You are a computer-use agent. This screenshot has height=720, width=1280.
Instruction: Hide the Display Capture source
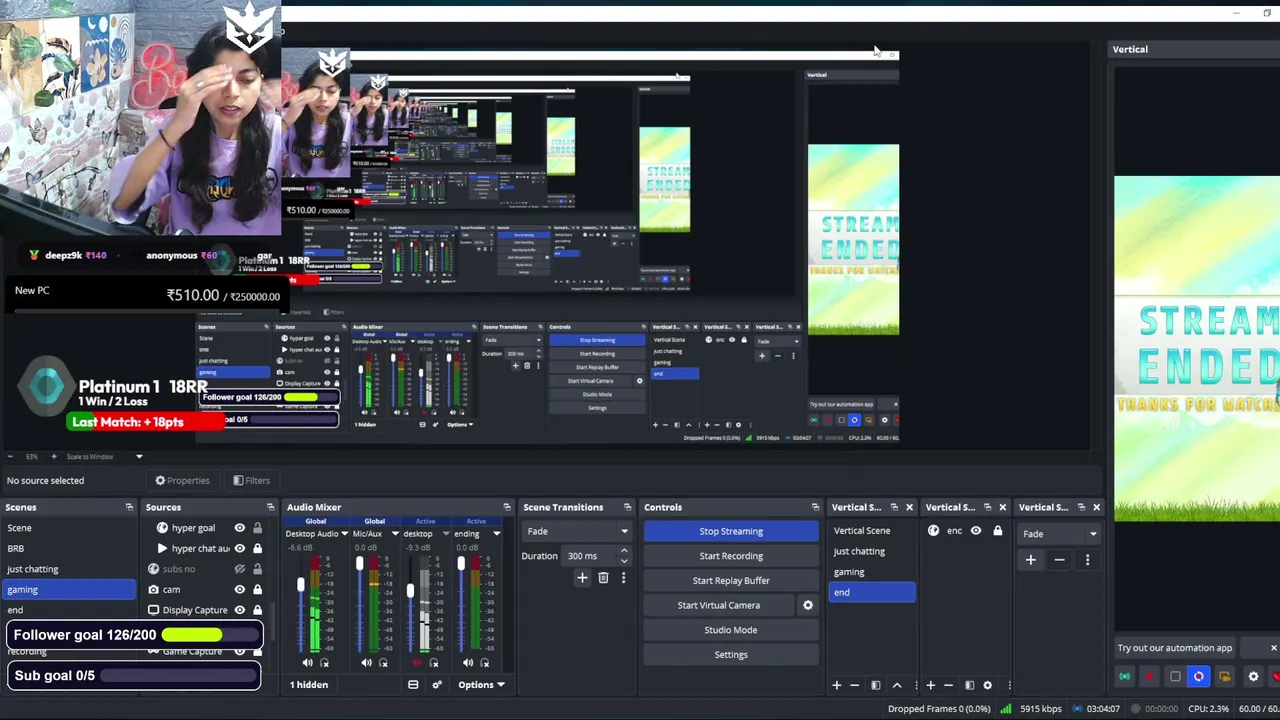(240, 610)
